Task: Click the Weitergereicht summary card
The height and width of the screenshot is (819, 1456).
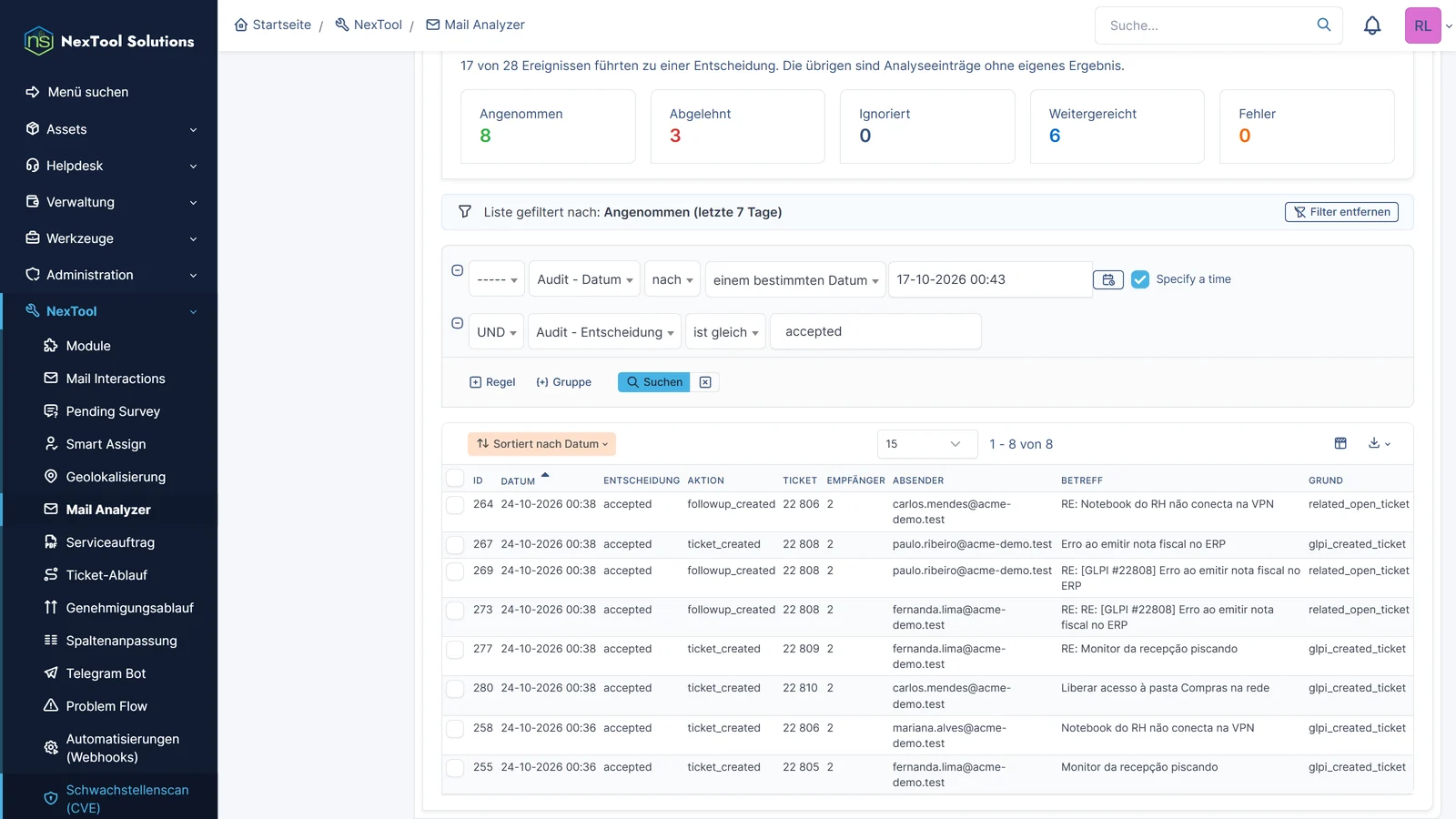Action: pyautogui.click(x=1117, y=126)
